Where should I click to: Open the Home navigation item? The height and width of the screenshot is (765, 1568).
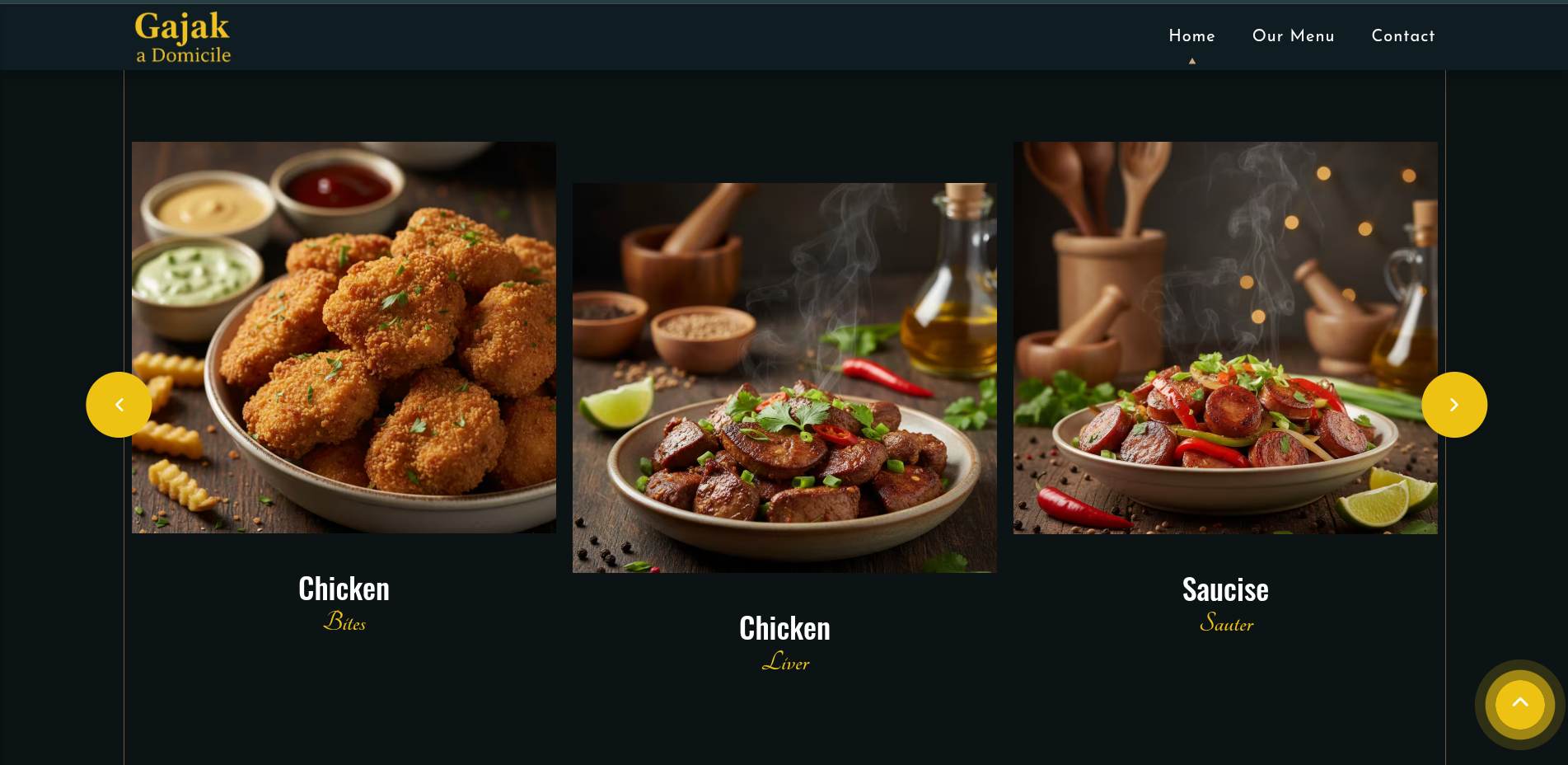(1191, 35)
